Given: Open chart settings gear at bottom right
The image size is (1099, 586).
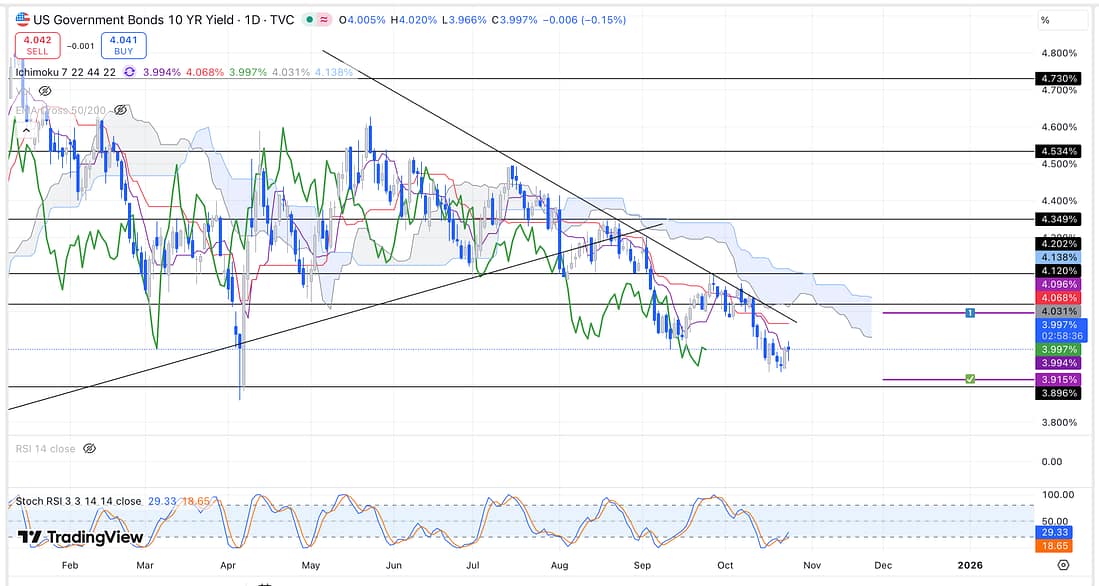Looking at the screenshot, I should [1062, 565].
